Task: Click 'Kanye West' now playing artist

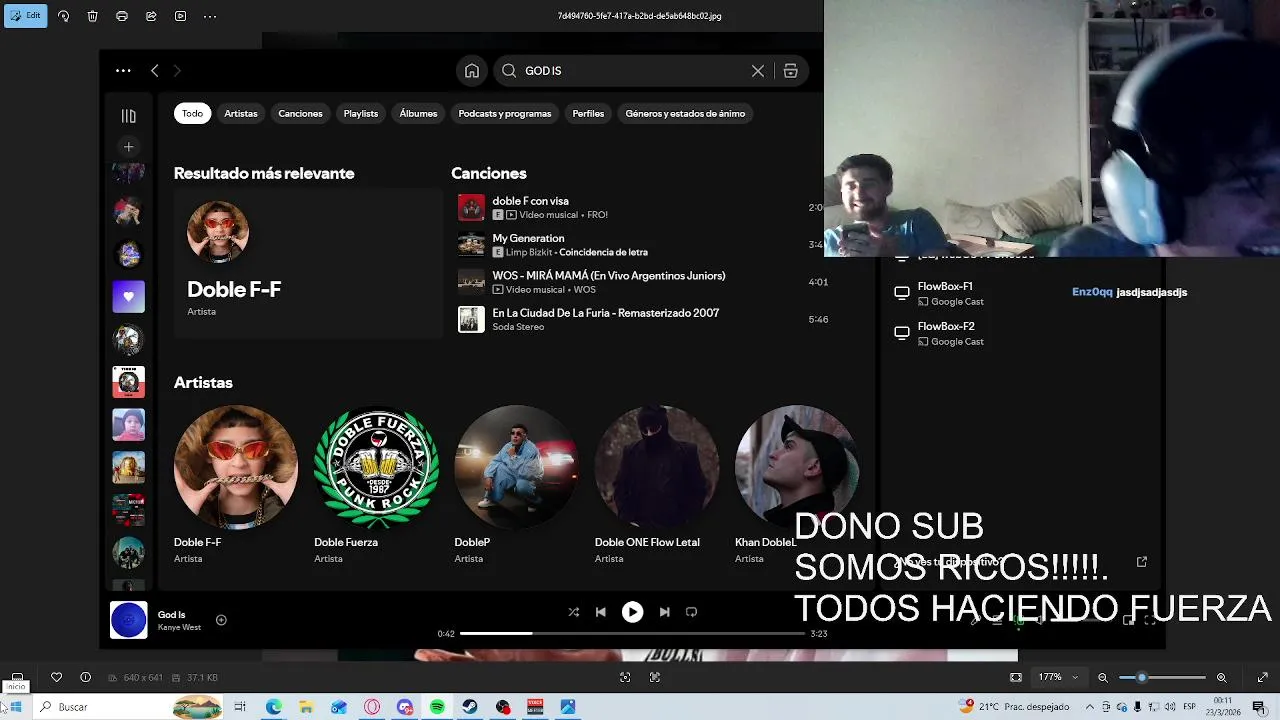Action: tap(179, 627)
